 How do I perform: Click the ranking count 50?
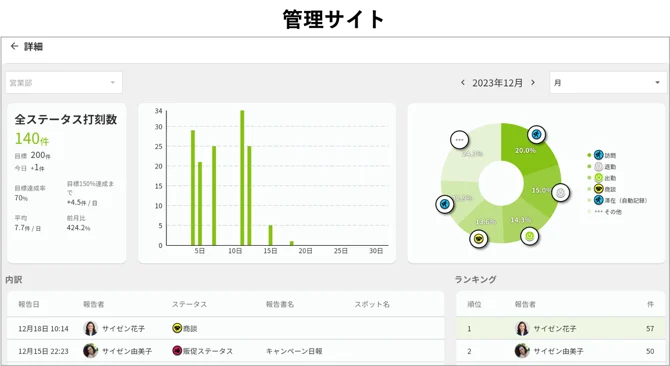tap(650, 351)
